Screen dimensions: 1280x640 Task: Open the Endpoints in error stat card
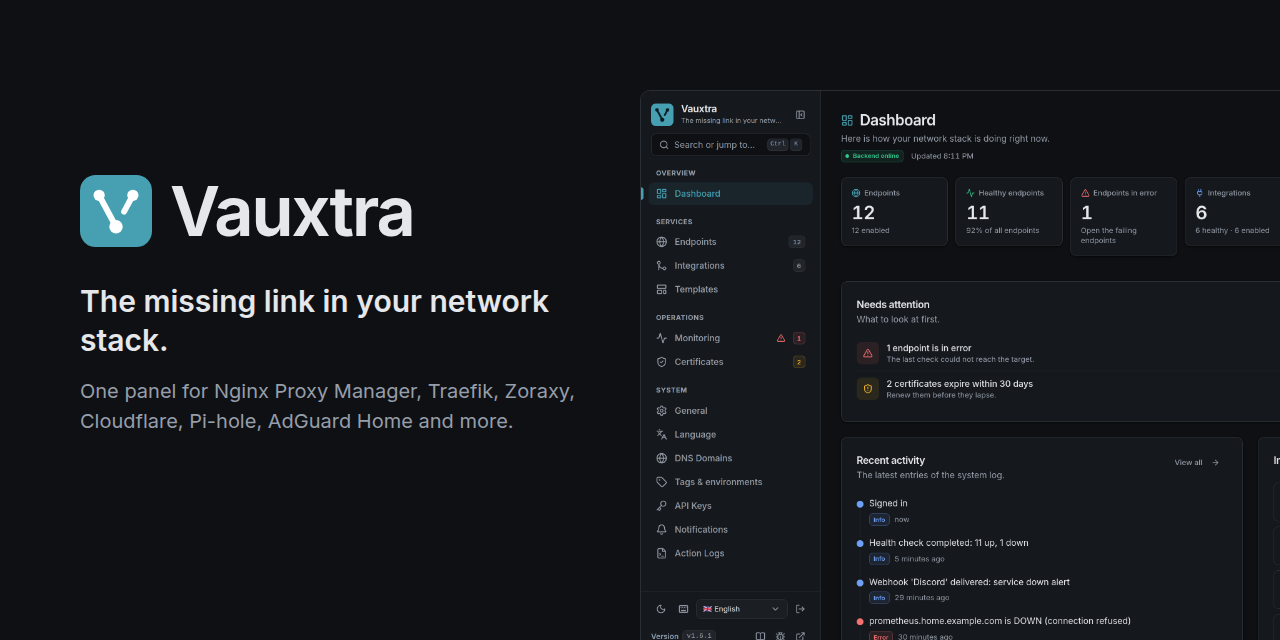point(1124,217)
